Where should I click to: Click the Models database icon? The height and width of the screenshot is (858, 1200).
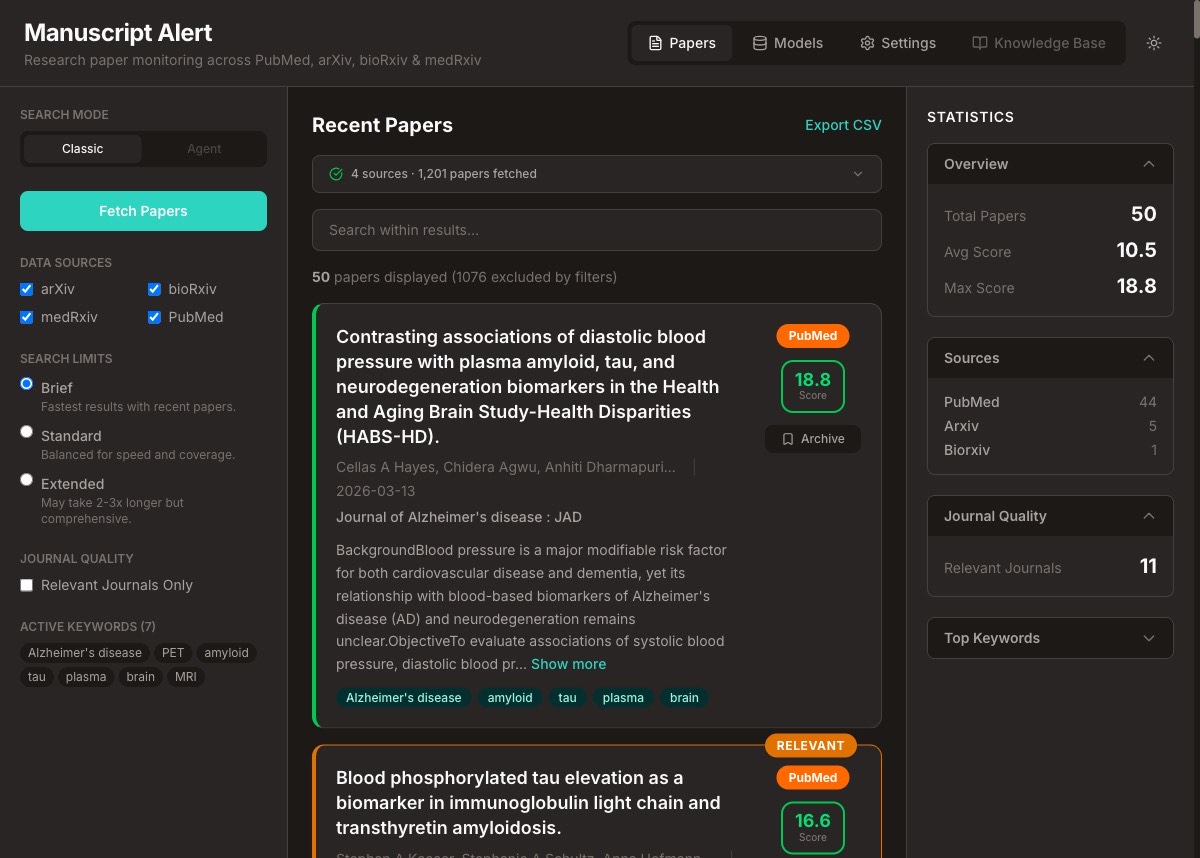pos(760,43)
